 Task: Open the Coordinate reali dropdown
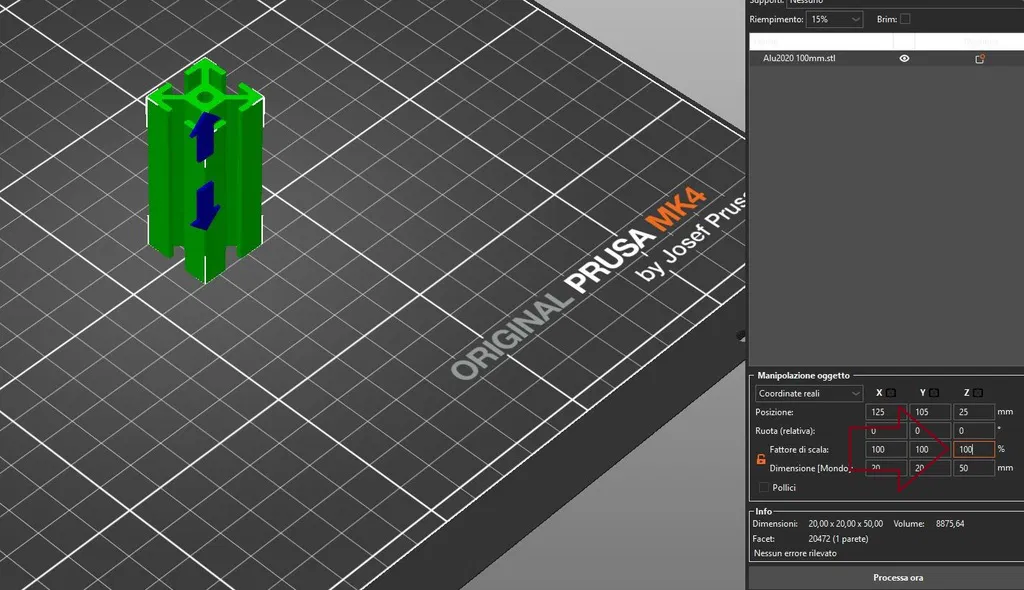pos(809,393)
